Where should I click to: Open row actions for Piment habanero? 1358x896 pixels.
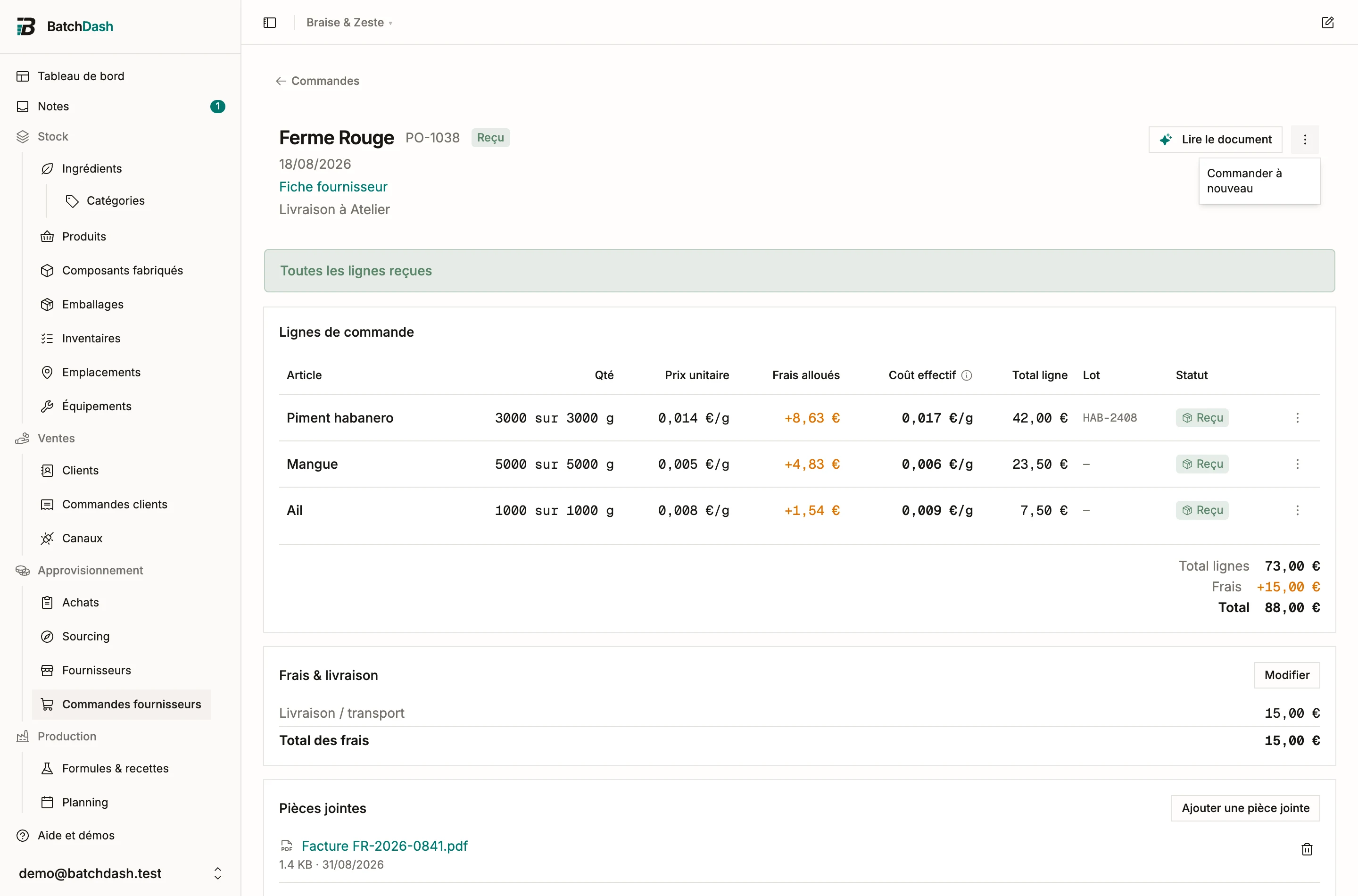pos(1298,418)
